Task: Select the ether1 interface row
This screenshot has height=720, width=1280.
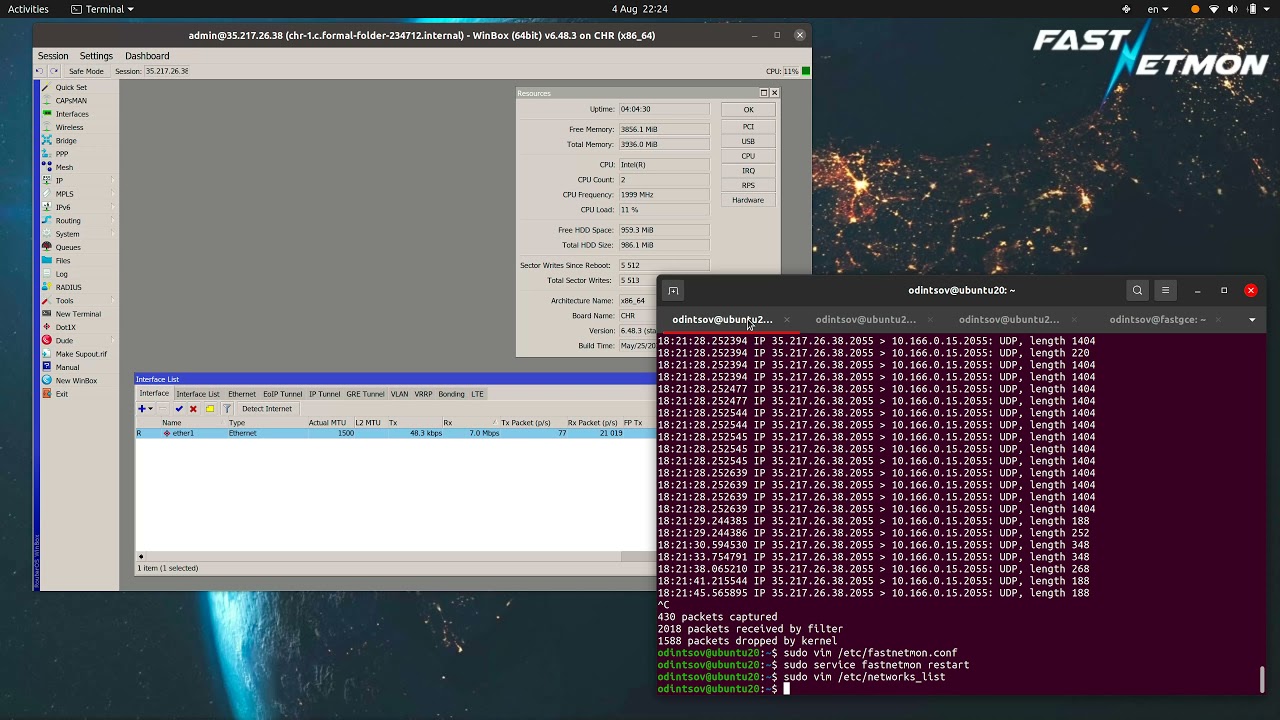Action: click(x=395, y=433)
